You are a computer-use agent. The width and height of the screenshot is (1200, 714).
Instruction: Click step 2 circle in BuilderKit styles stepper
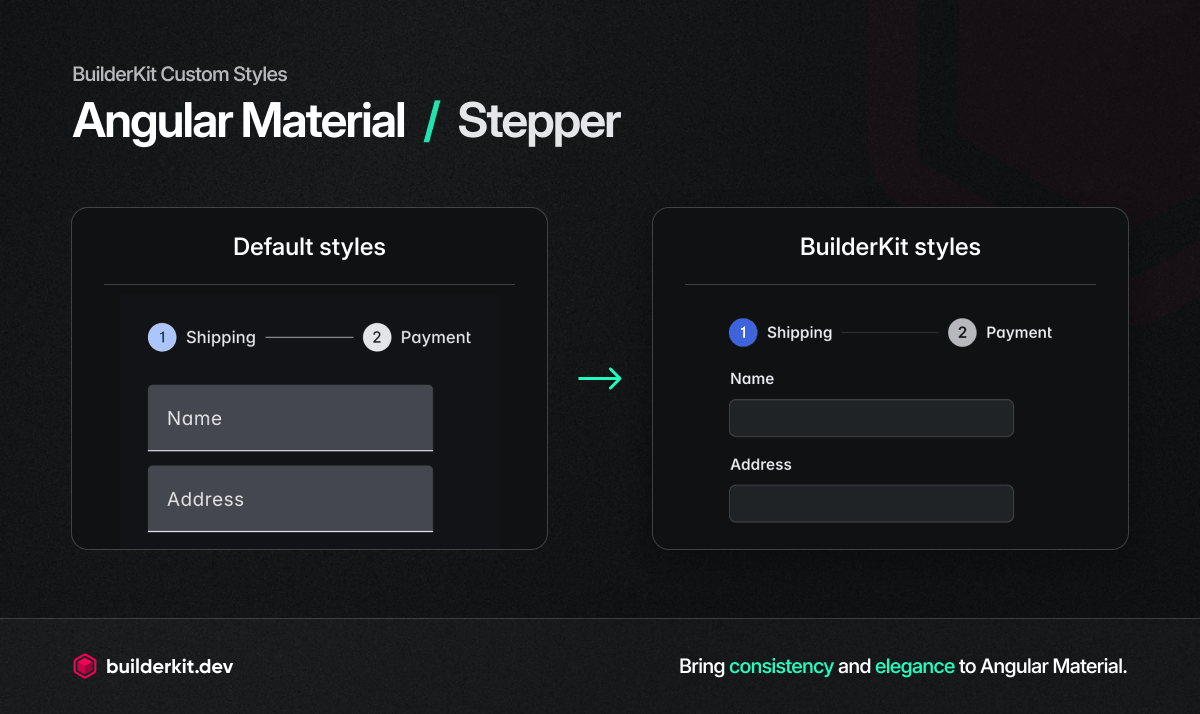pos(962,332)
